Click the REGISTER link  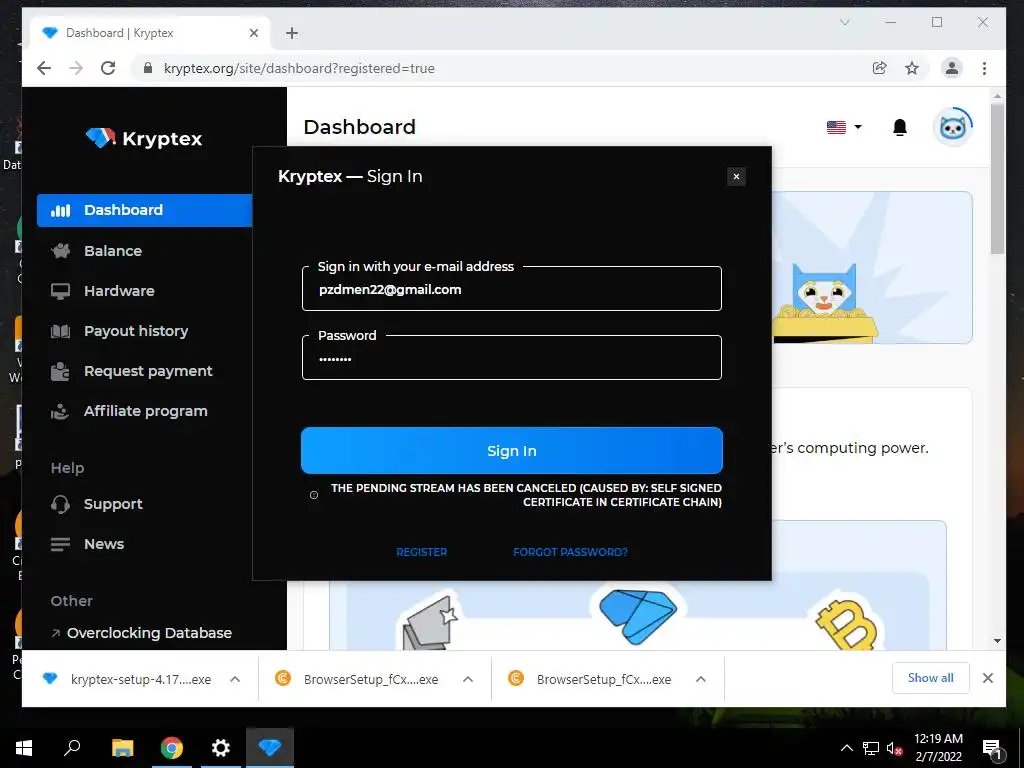pos(421,552)
